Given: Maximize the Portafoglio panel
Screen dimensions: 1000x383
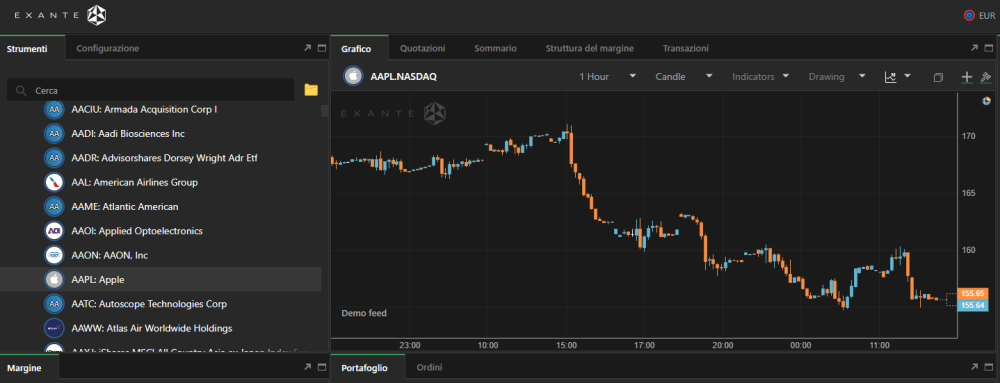Looking at the screenshot, I should point(989,367).
